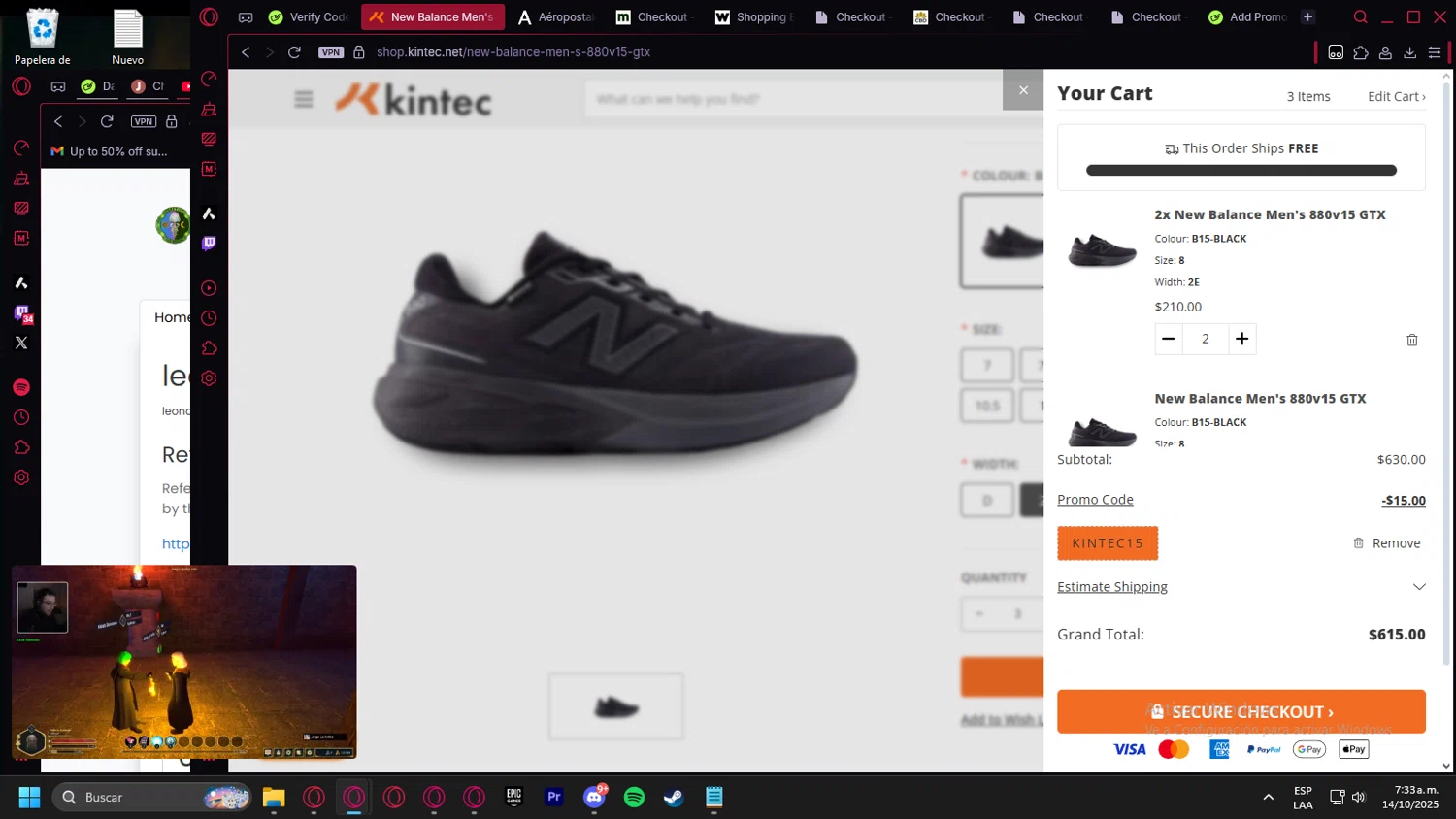Click the 2x New Balance cart item shoe thumbnail
Viewport: 1456px width, 819px height.
coord(1102,249)
